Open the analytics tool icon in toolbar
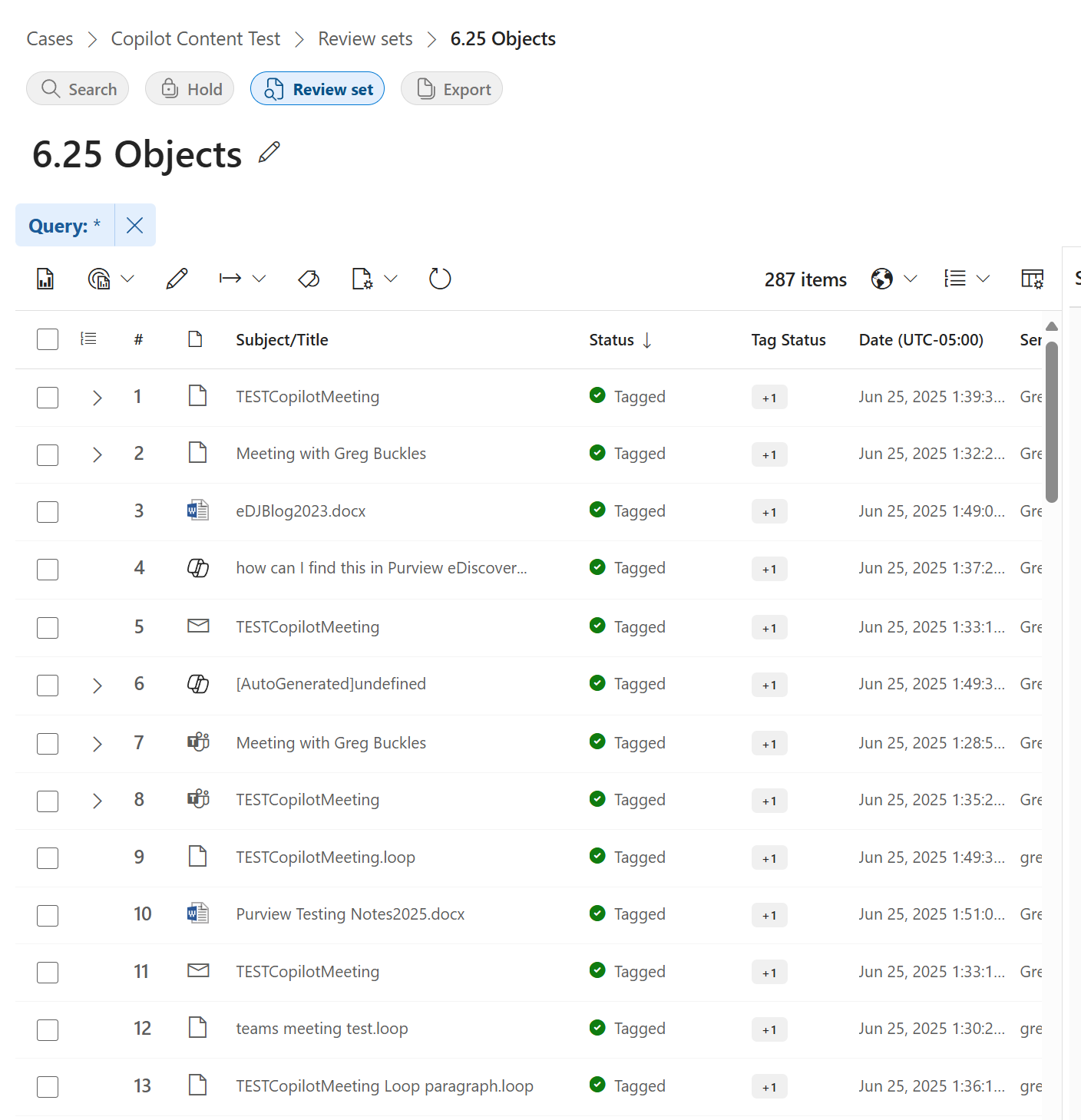Screen dimensions: 1081x1120 click(x=99, y=279)
